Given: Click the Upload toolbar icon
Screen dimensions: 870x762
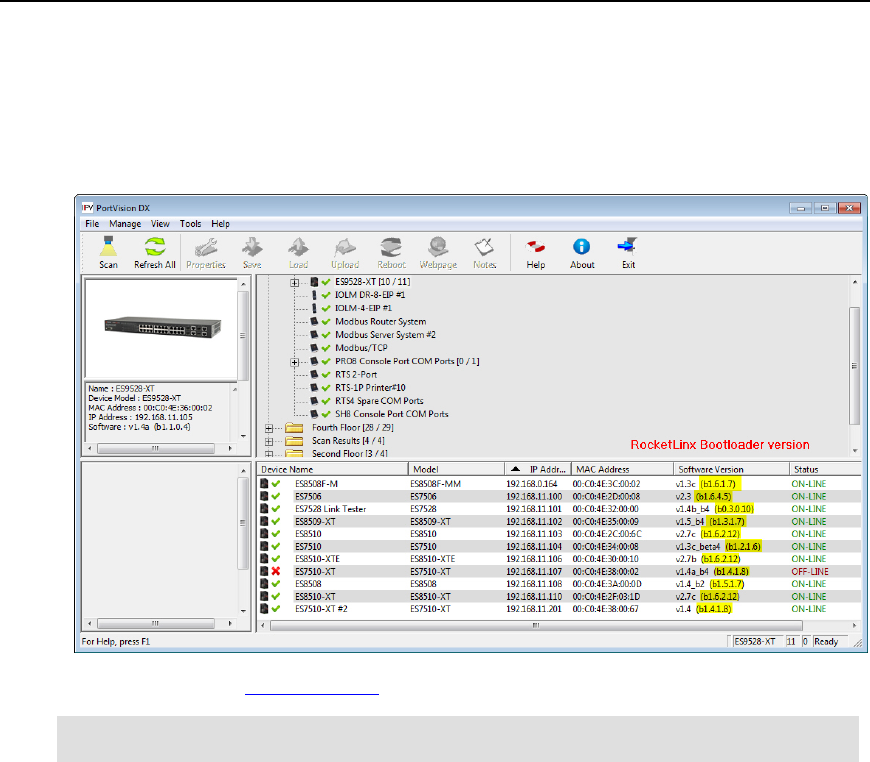Looking at the screenshot, I should (x=345, y=253).
